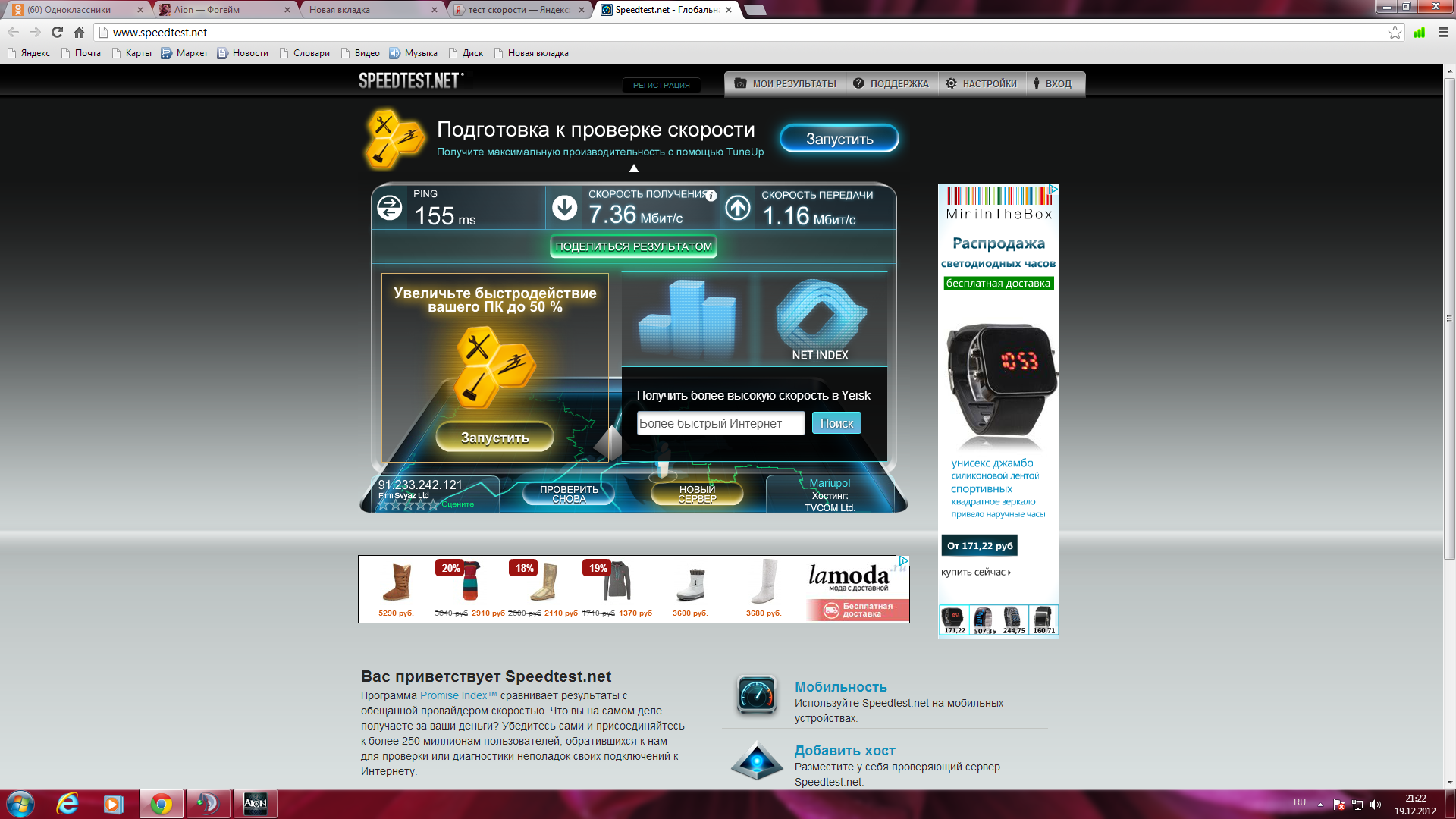1456x819 pixels.
Task: Open a new tab button
Action: click(x=755, y=10)
